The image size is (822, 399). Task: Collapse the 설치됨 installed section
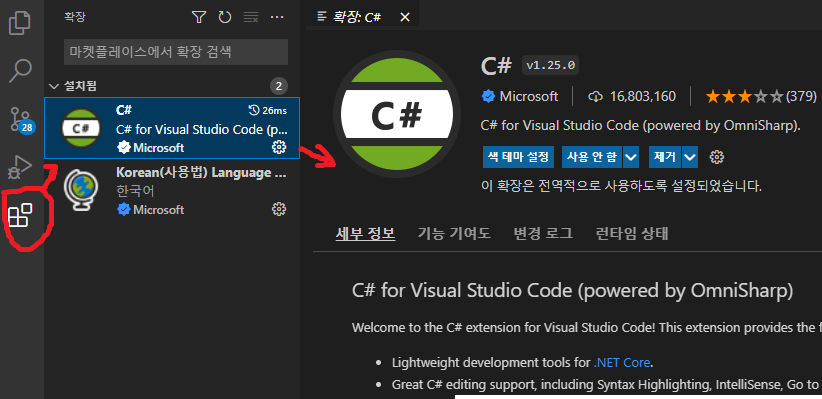click(x=172, y=86)
